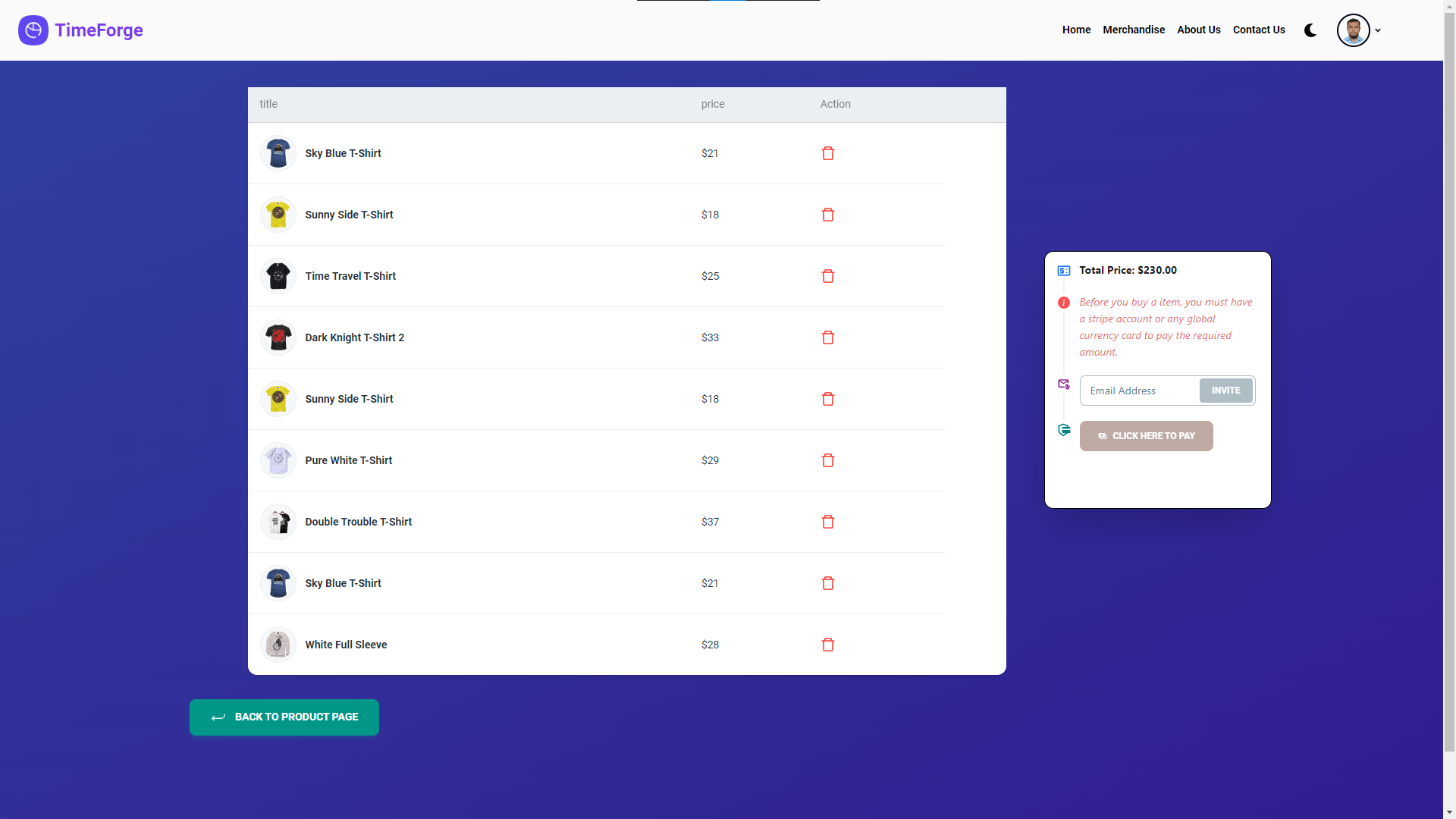Click the Contact Us link

click(1259, 30)
